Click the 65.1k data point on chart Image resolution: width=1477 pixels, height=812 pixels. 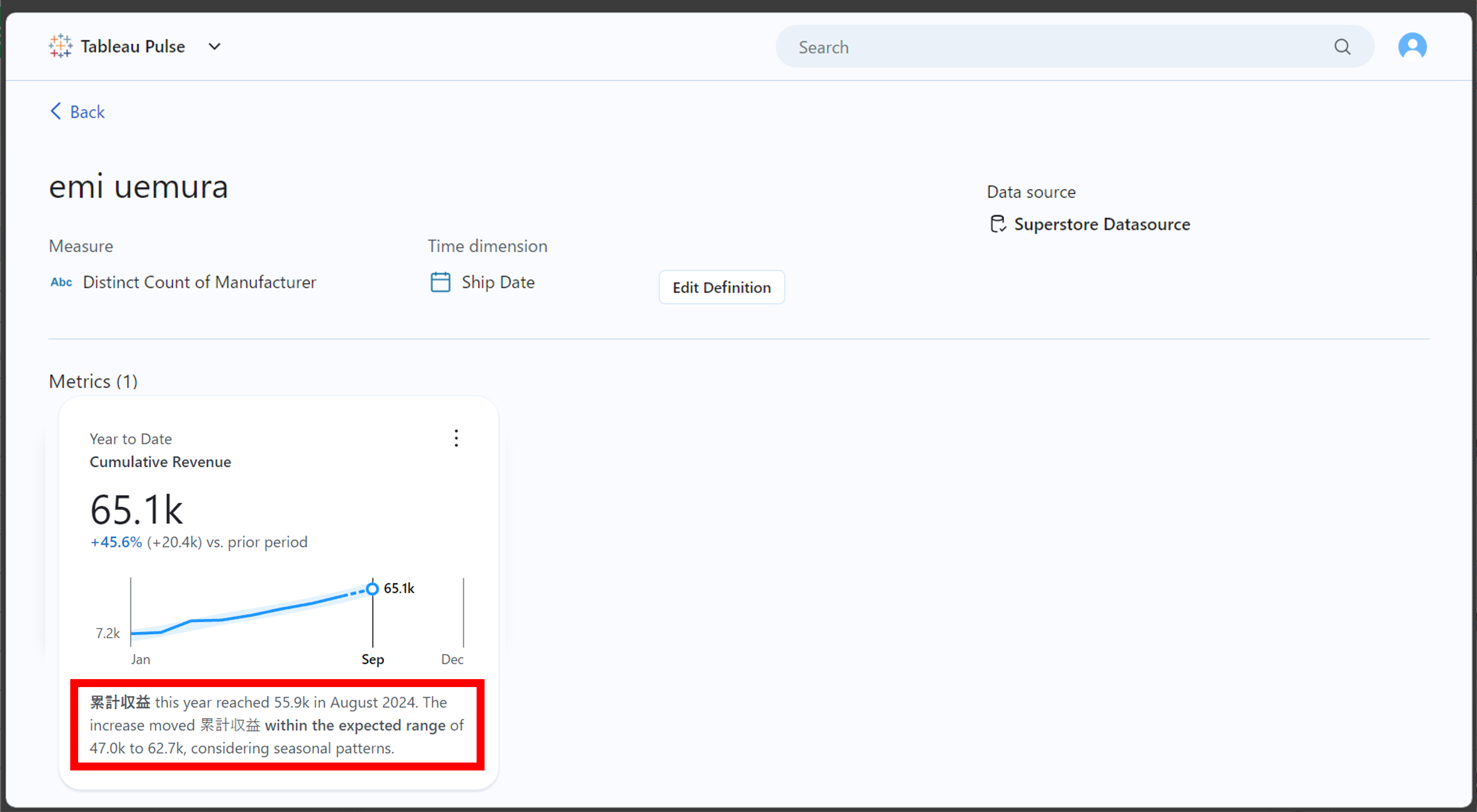pyautogui.click(x=373, y=589)
